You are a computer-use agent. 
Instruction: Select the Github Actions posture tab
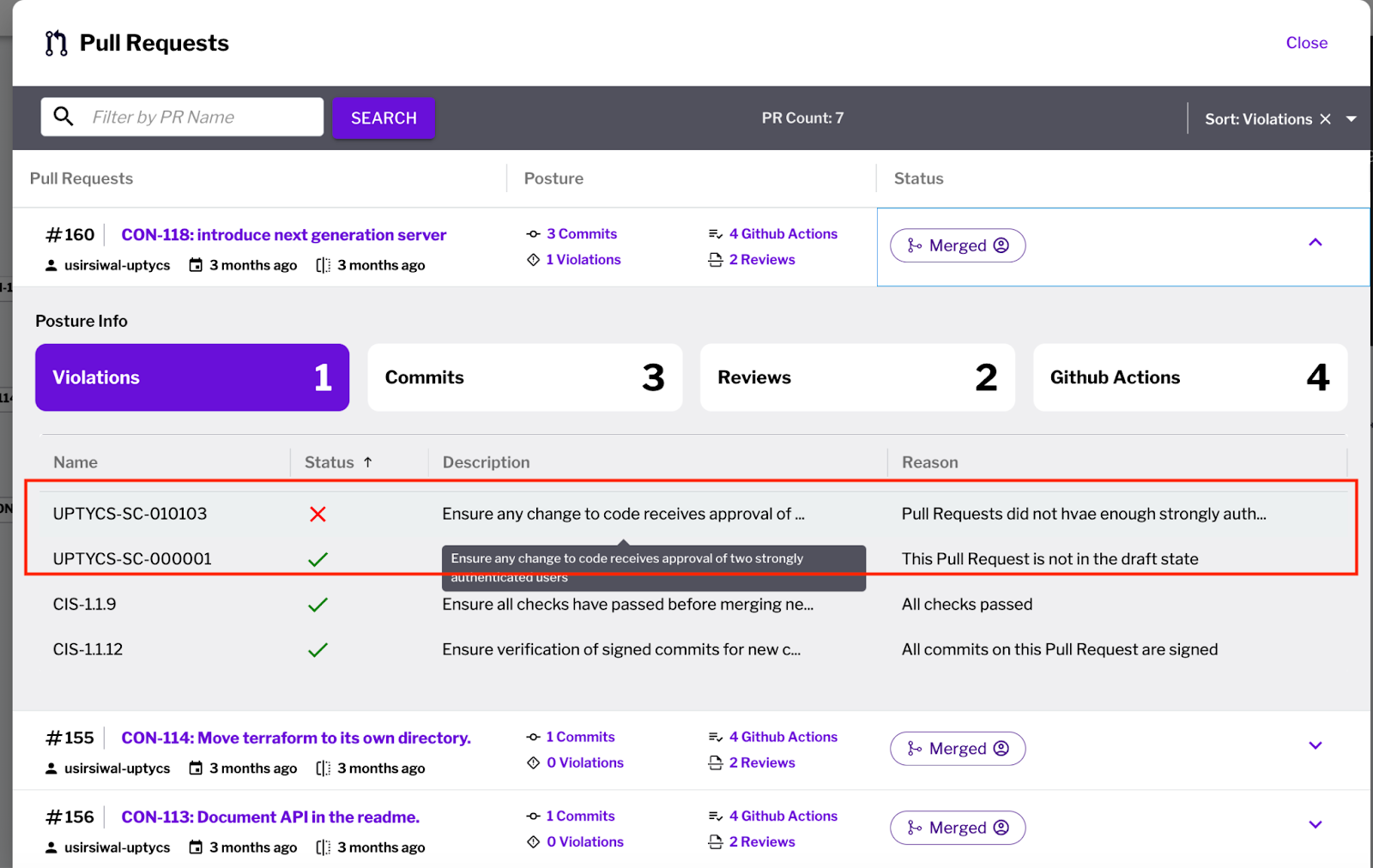[x=1189, y=377]
